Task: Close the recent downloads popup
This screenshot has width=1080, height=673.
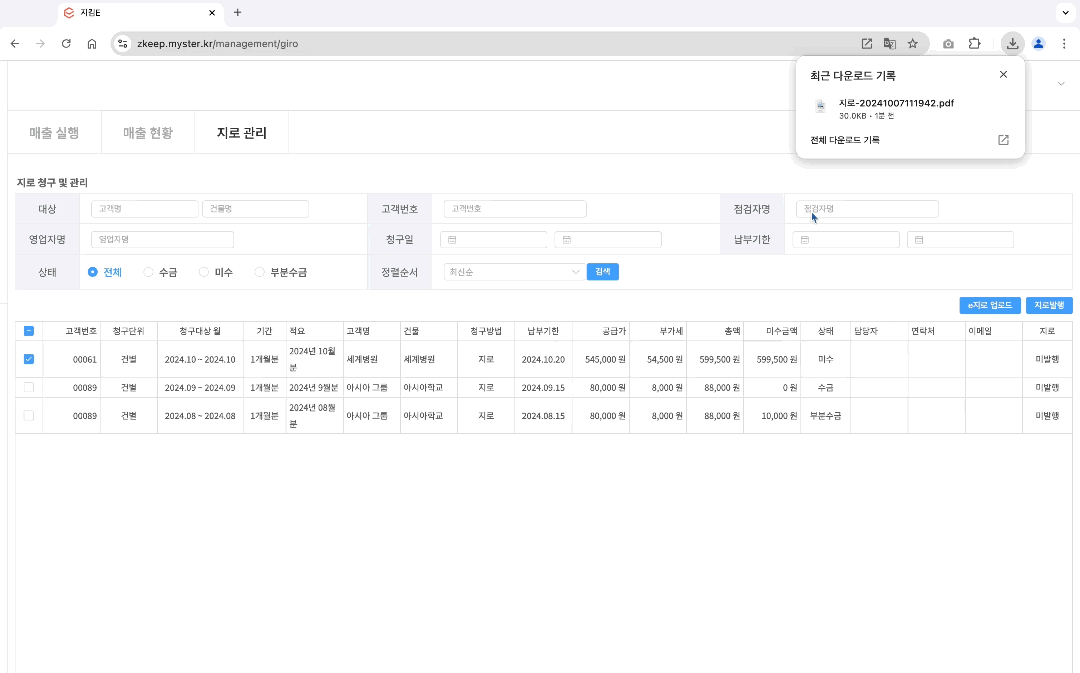Action: click(1003, 74)
